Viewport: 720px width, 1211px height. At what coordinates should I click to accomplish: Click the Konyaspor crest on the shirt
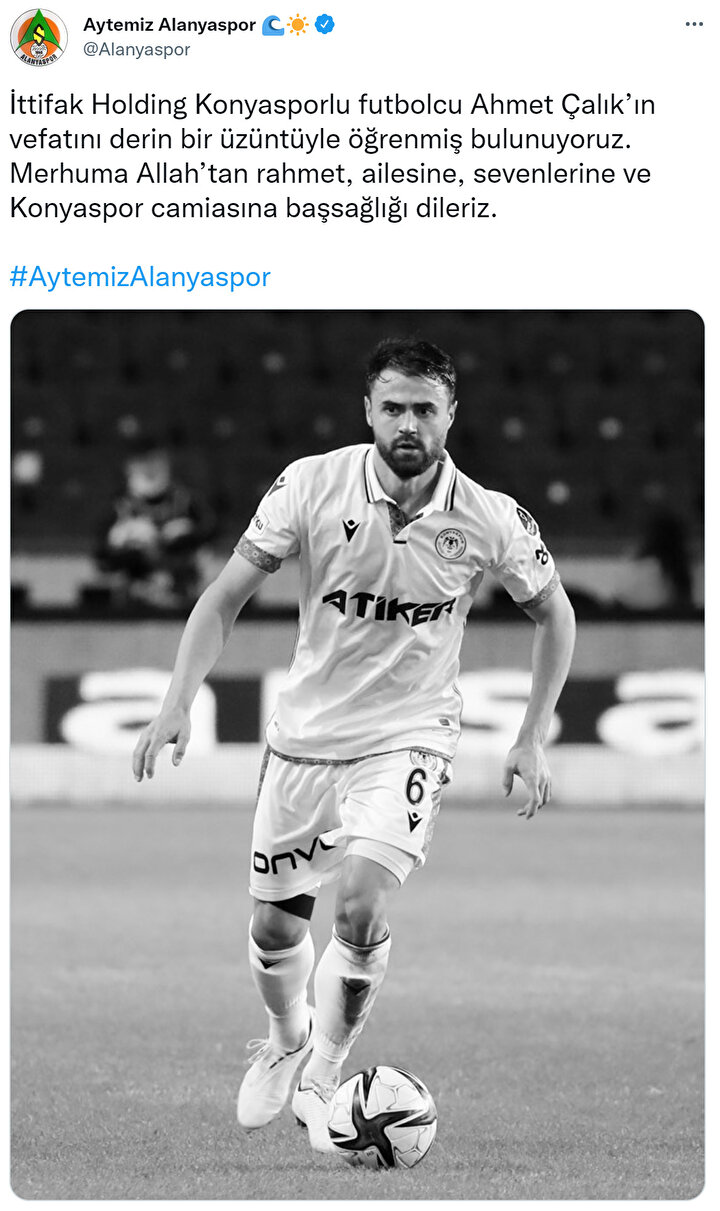click(450, 543)
